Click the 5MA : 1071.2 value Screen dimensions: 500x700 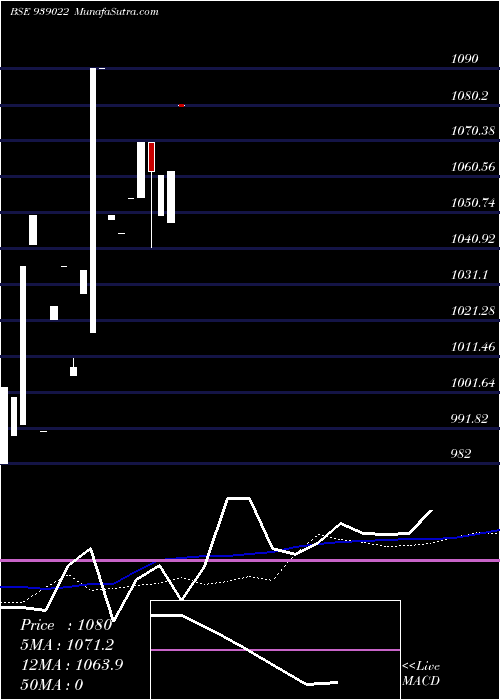click(x=67, y=645)
